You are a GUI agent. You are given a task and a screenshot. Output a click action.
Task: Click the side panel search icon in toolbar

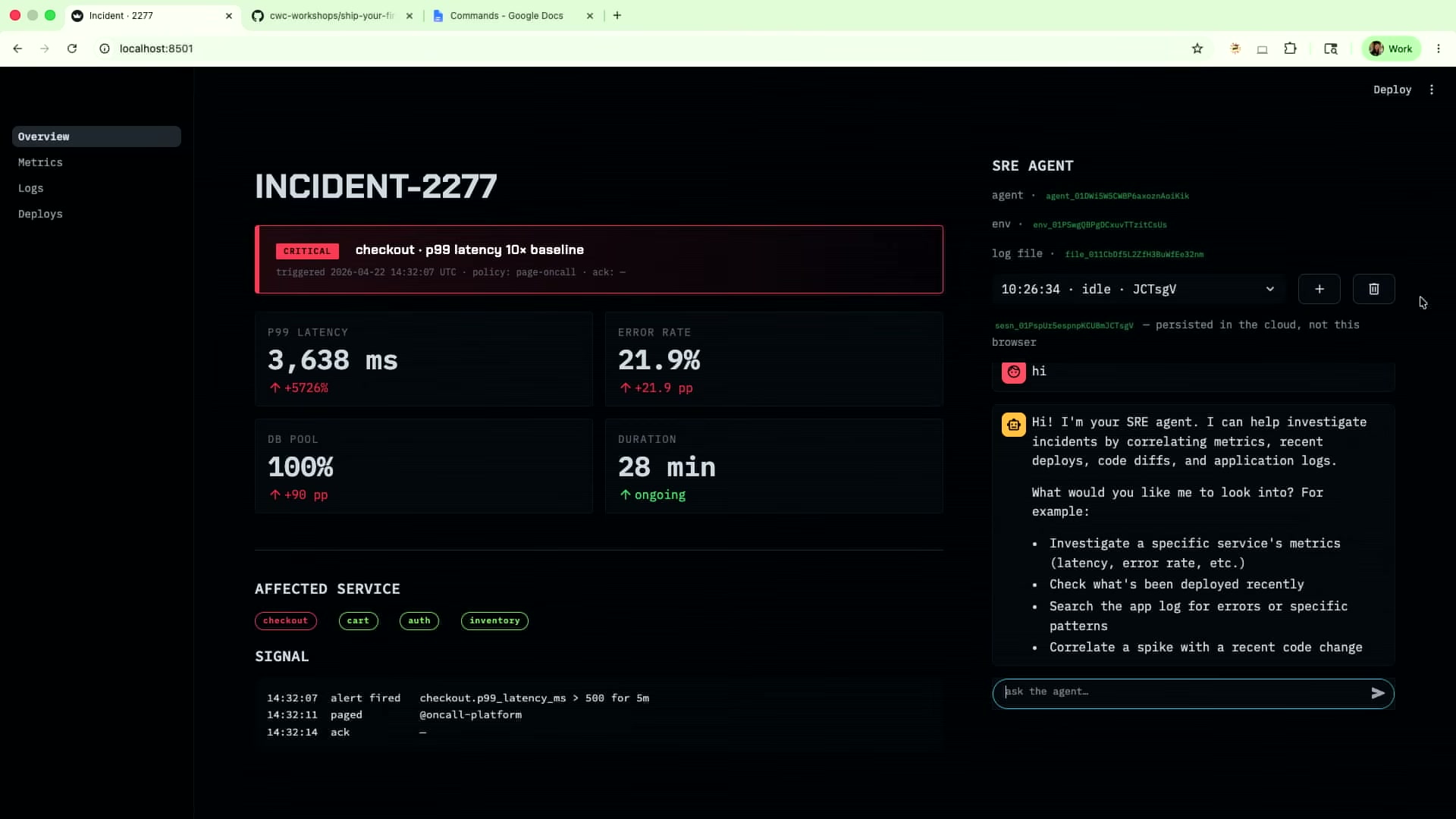1331,49
